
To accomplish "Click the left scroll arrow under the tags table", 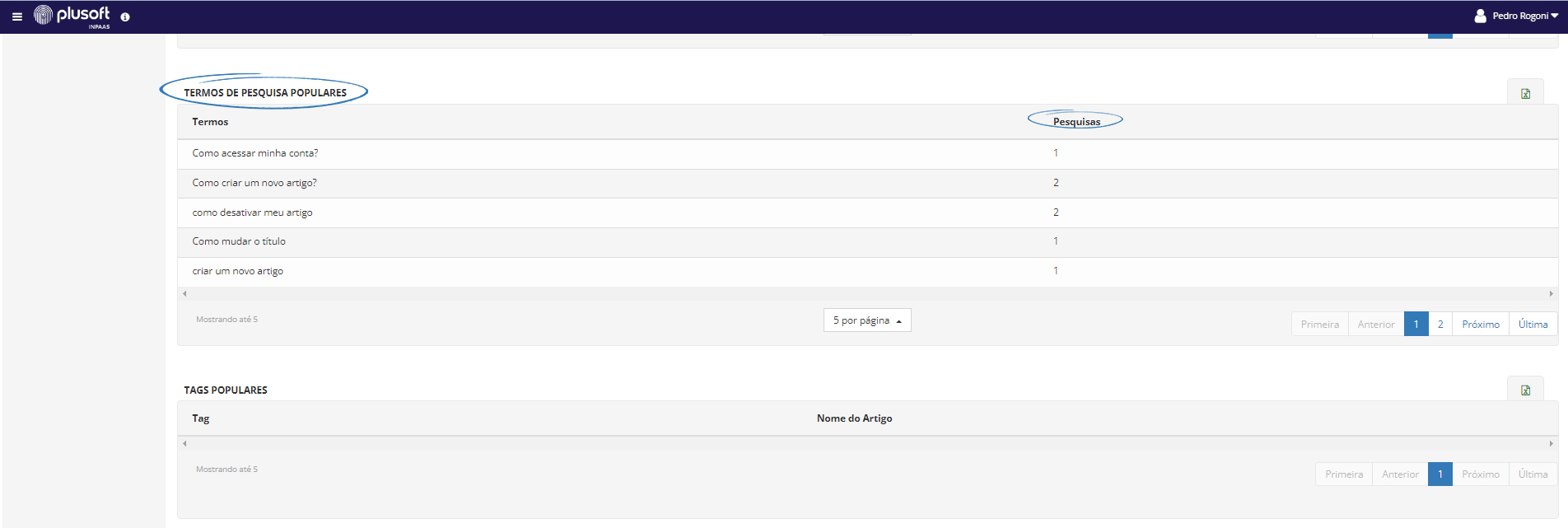I will (x=184, y=443).
